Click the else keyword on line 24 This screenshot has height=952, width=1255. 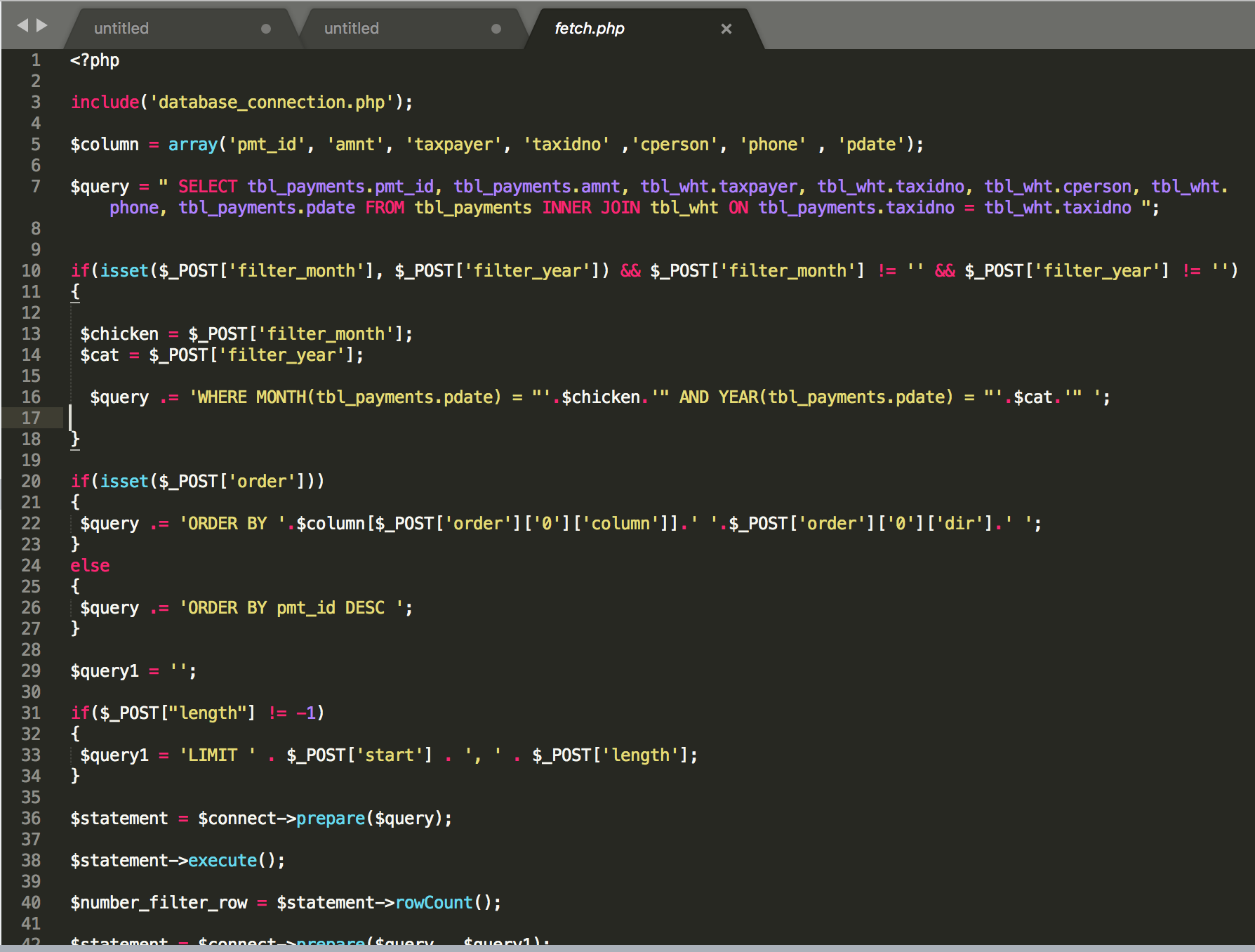90,566
